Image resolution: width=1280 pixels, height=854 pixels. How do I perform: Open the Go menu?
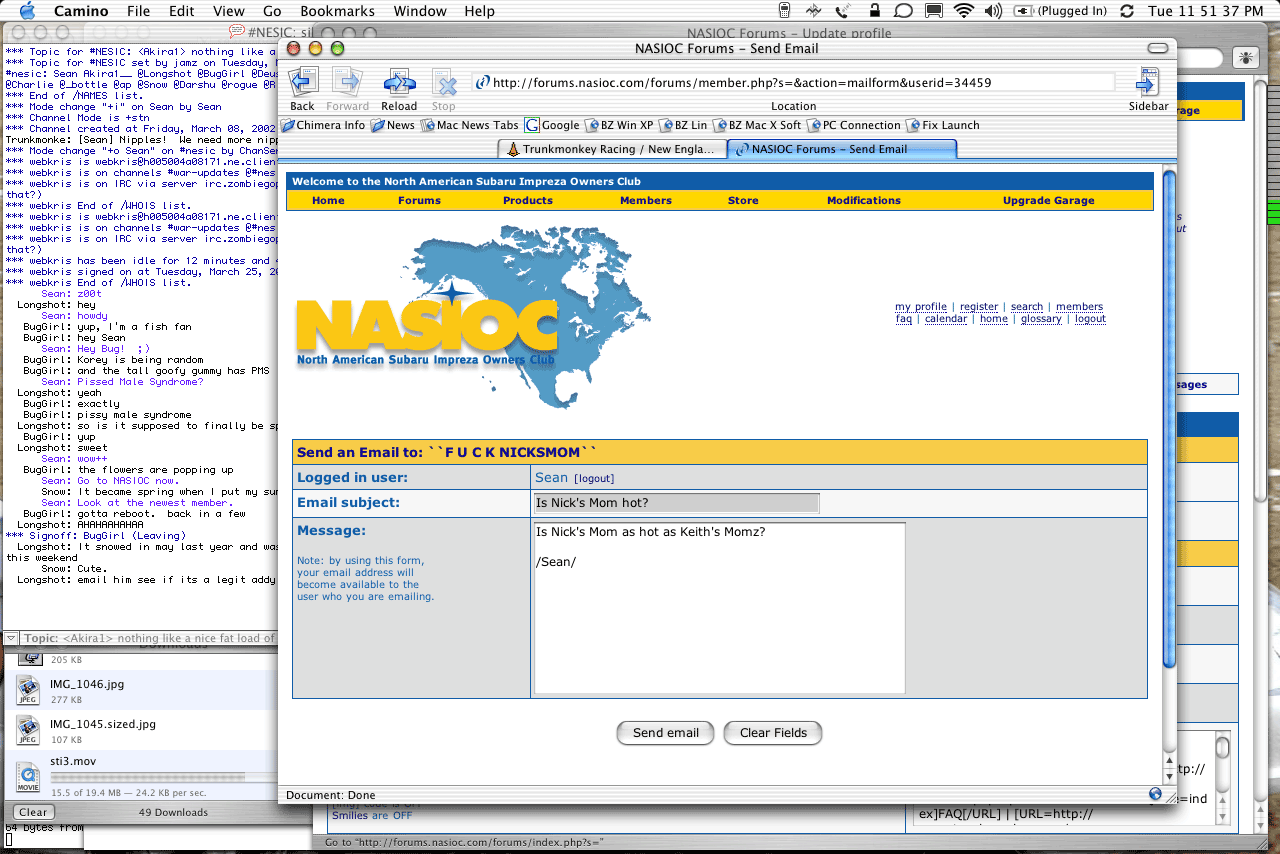[x=272, y=11]
